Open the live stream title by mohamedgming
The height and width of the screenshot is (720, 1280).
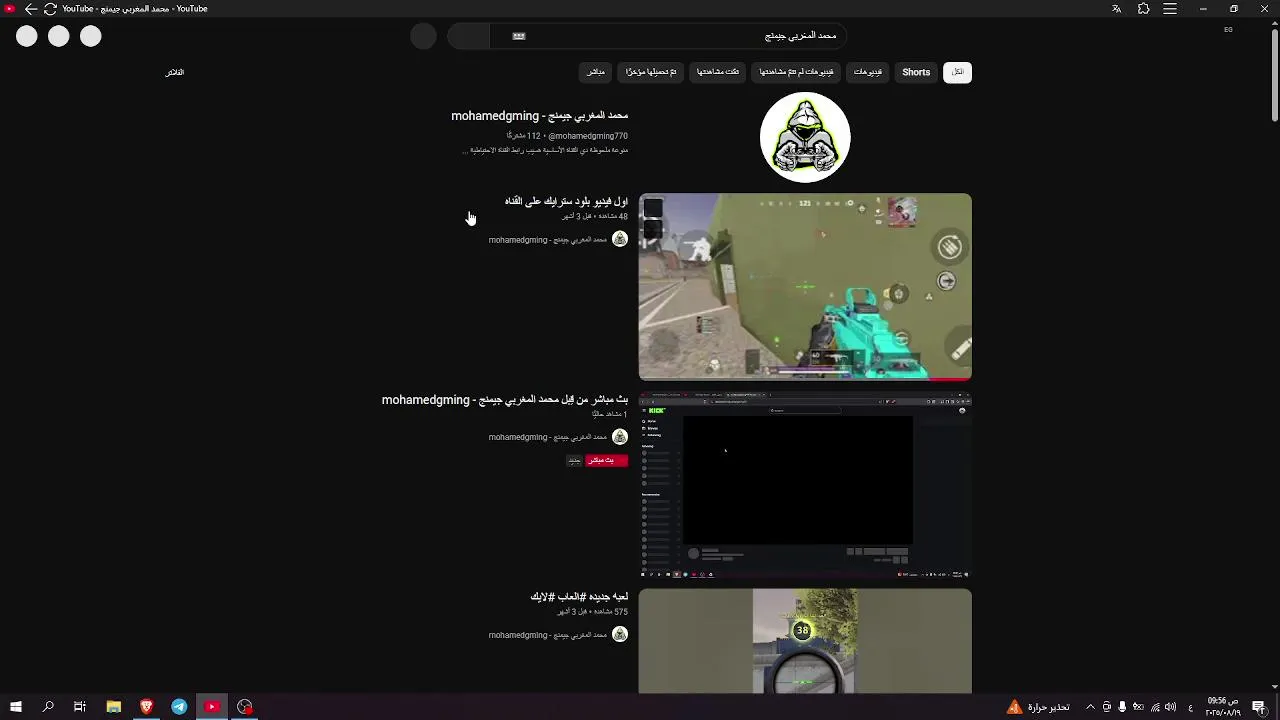[505, 399]
